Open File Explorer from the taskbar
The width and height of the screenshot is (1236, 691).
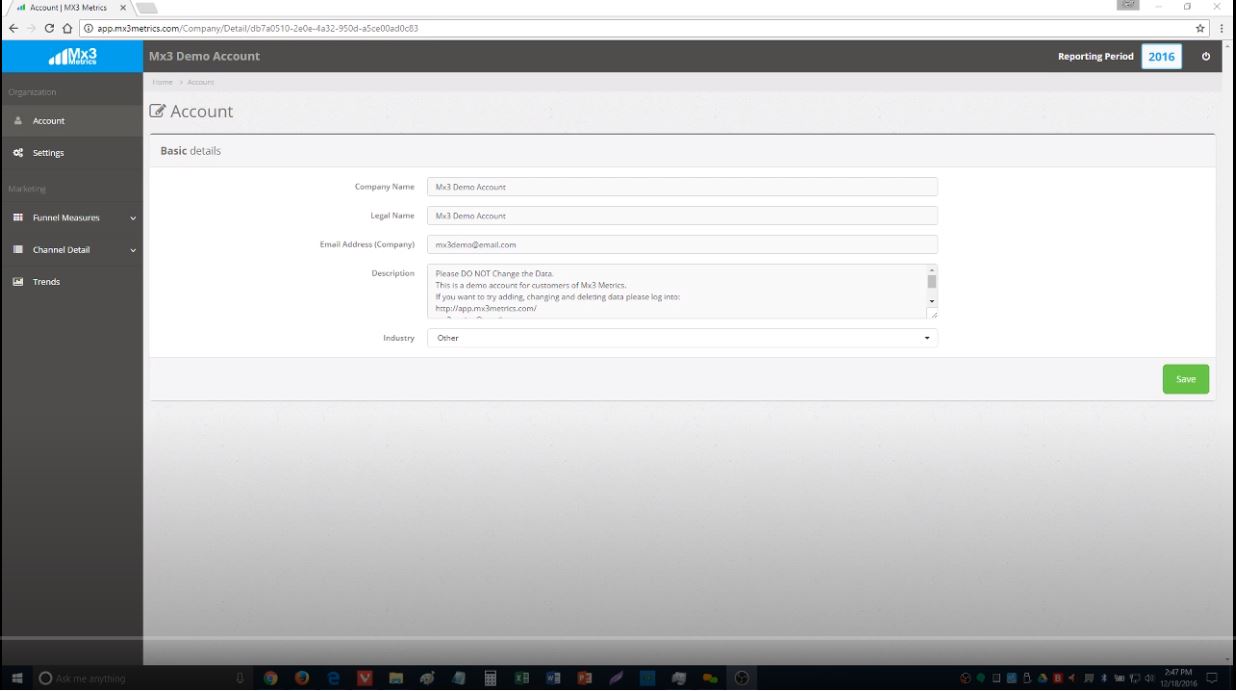click(x=396, y=678)
